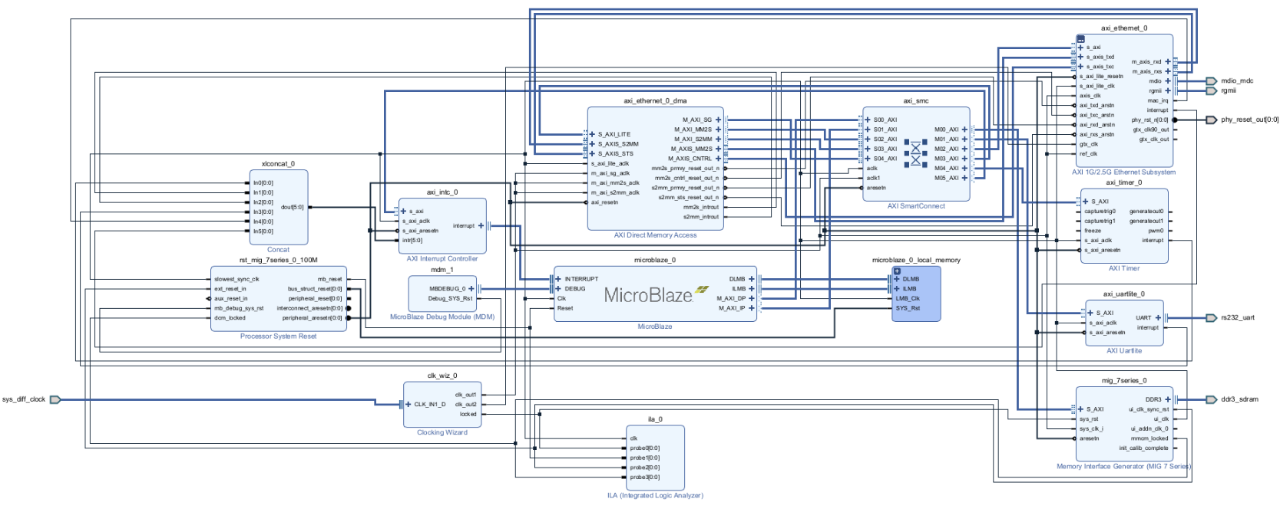Select the rgmii output port symbol
Screen dimensions: 1280x512
pyautogui.click(x=1211, y=90)
